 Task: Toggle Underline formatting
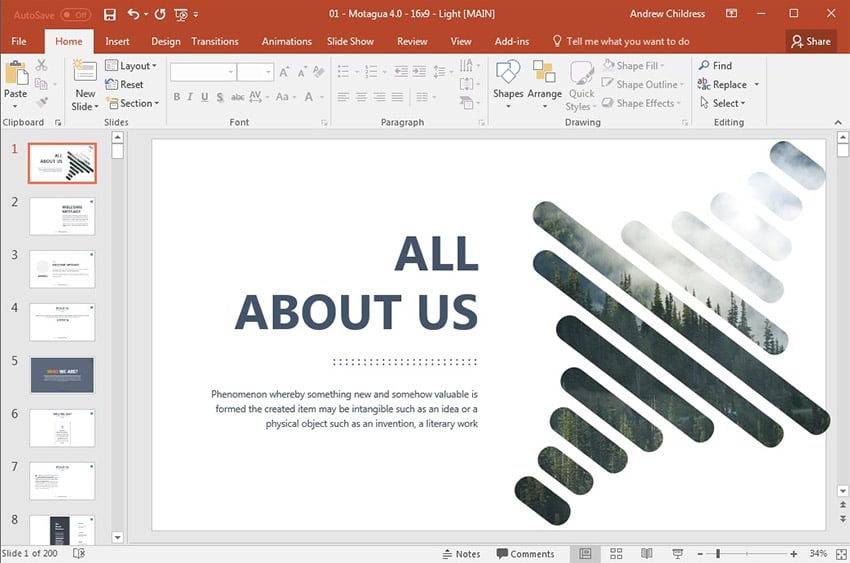(x=204, y=97)
